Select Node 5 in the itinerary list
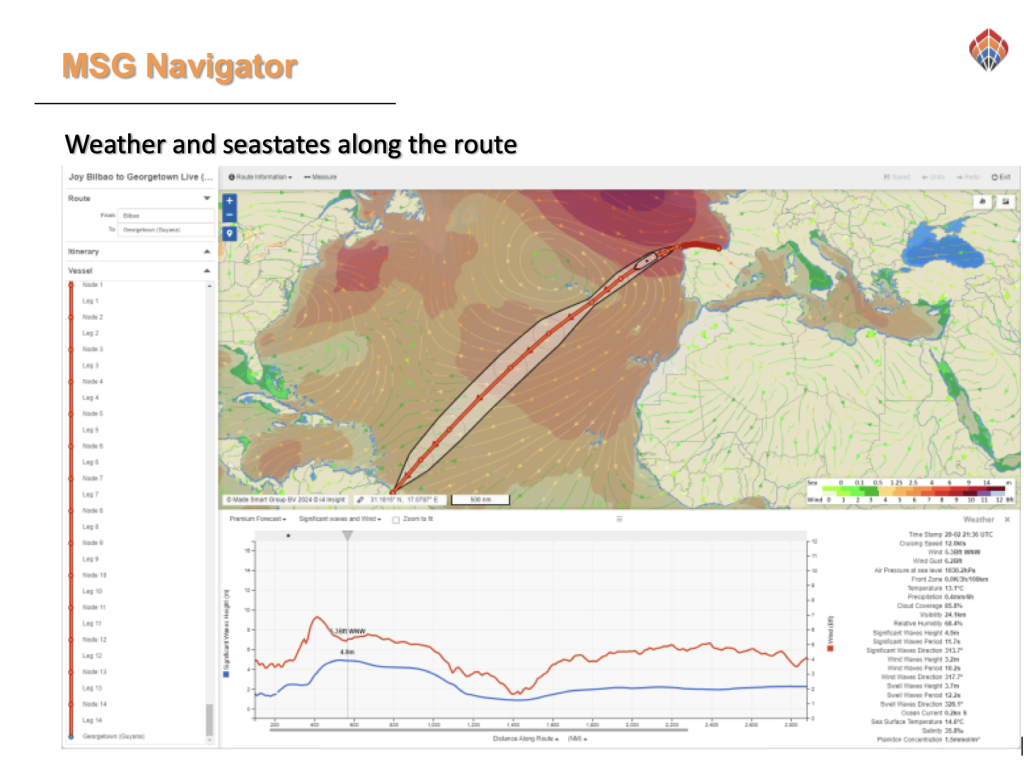Screen dimensions: 1024x767 tap(93, 414)
